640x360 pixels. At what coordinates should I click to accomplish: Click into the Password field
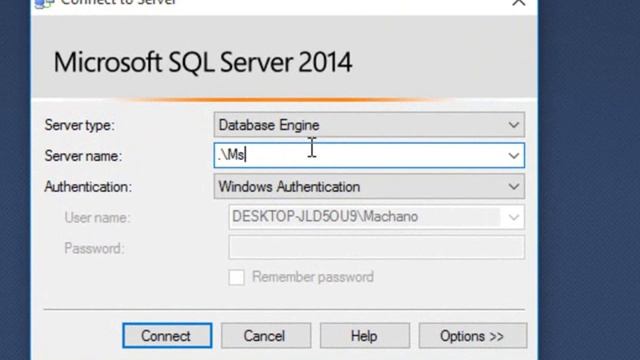(376, 248)
